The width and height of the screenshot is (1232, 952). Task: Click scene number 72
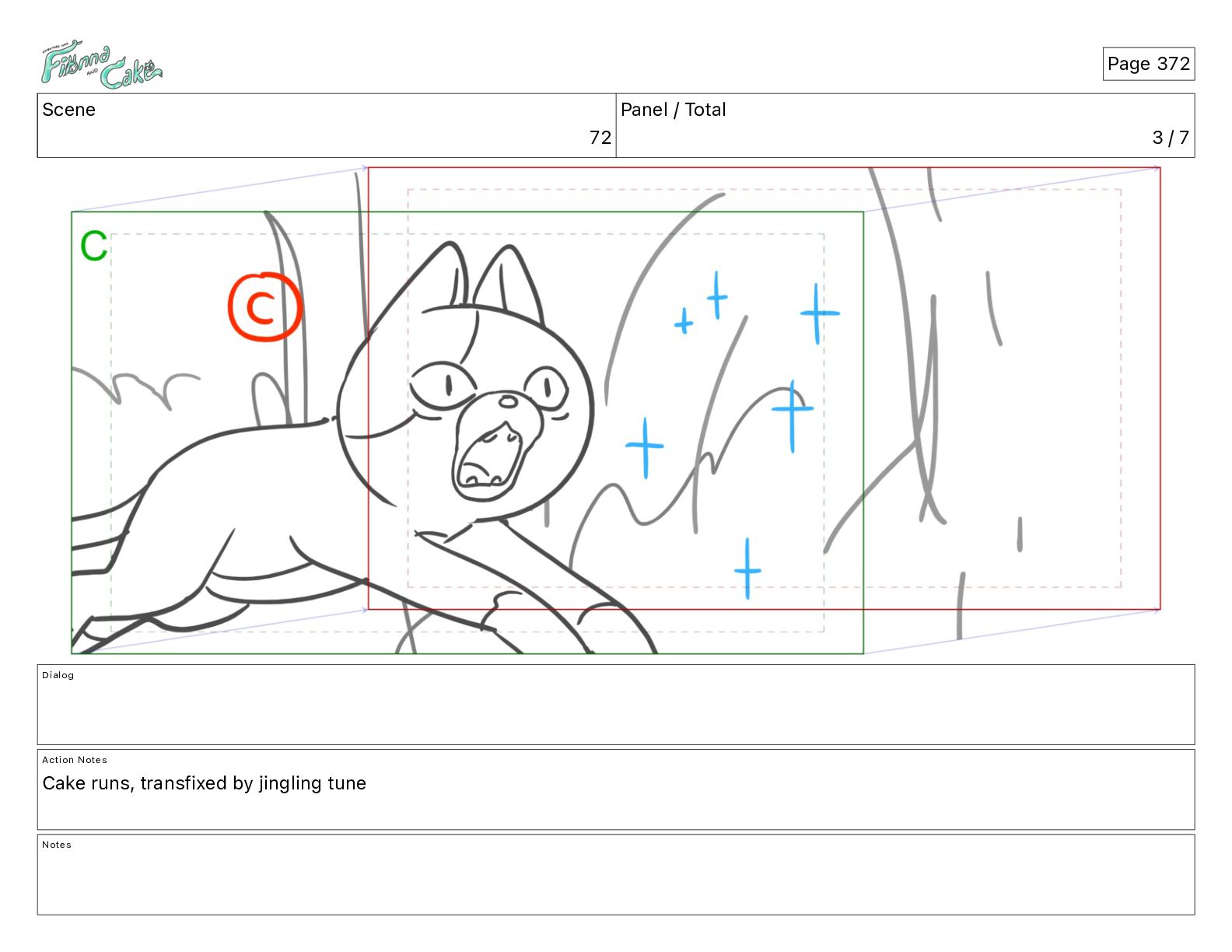pos(600,138)
